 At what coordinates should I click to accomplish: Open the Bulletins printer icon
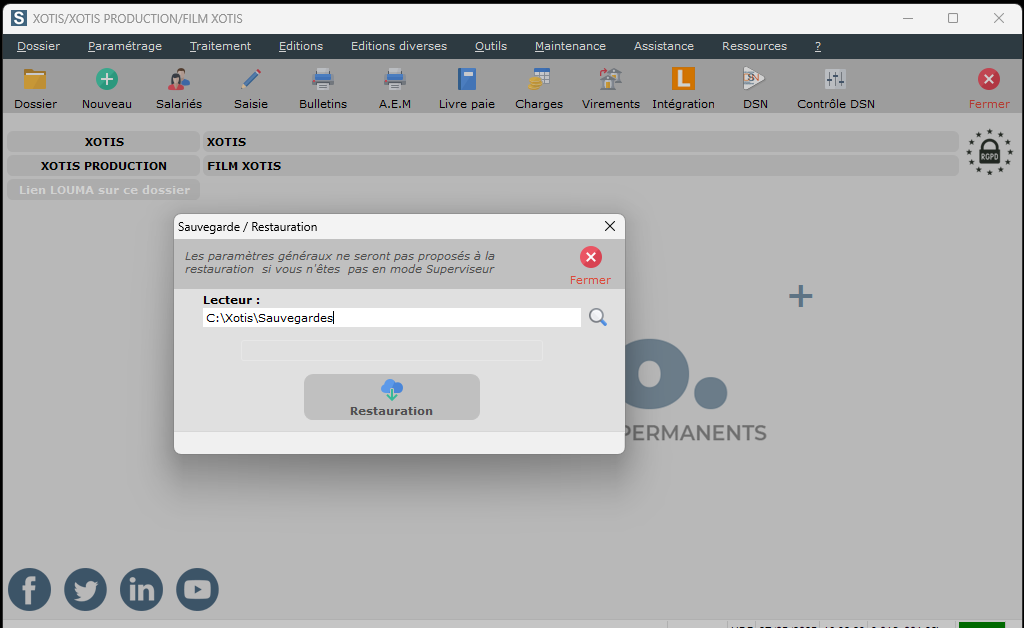coord(323,89)
